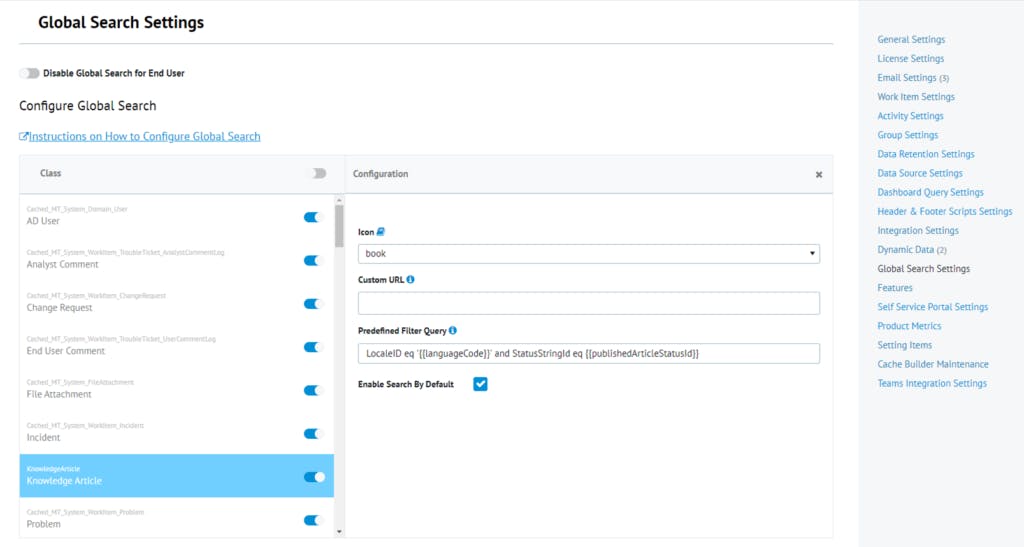Click the Custom URL input field
Viewport: 1024px width, 547px height.
point(588,303)
